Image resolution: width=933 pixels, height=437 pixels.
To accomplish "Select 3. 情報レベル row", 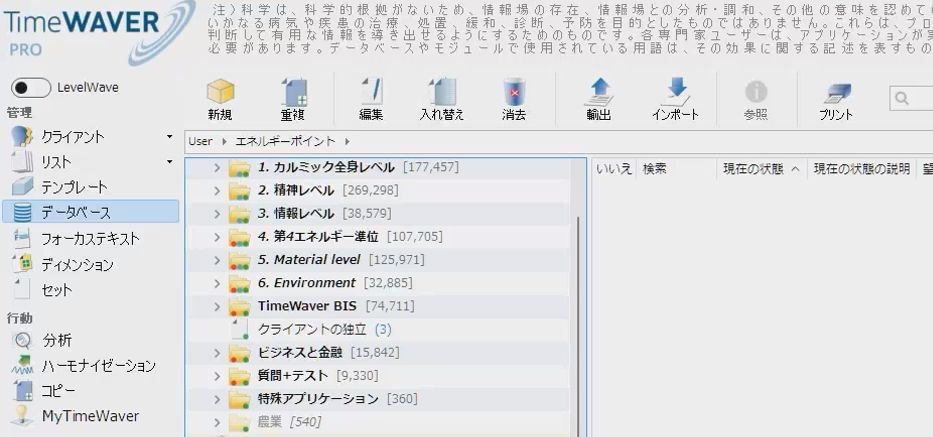I will tap(378, 214).
